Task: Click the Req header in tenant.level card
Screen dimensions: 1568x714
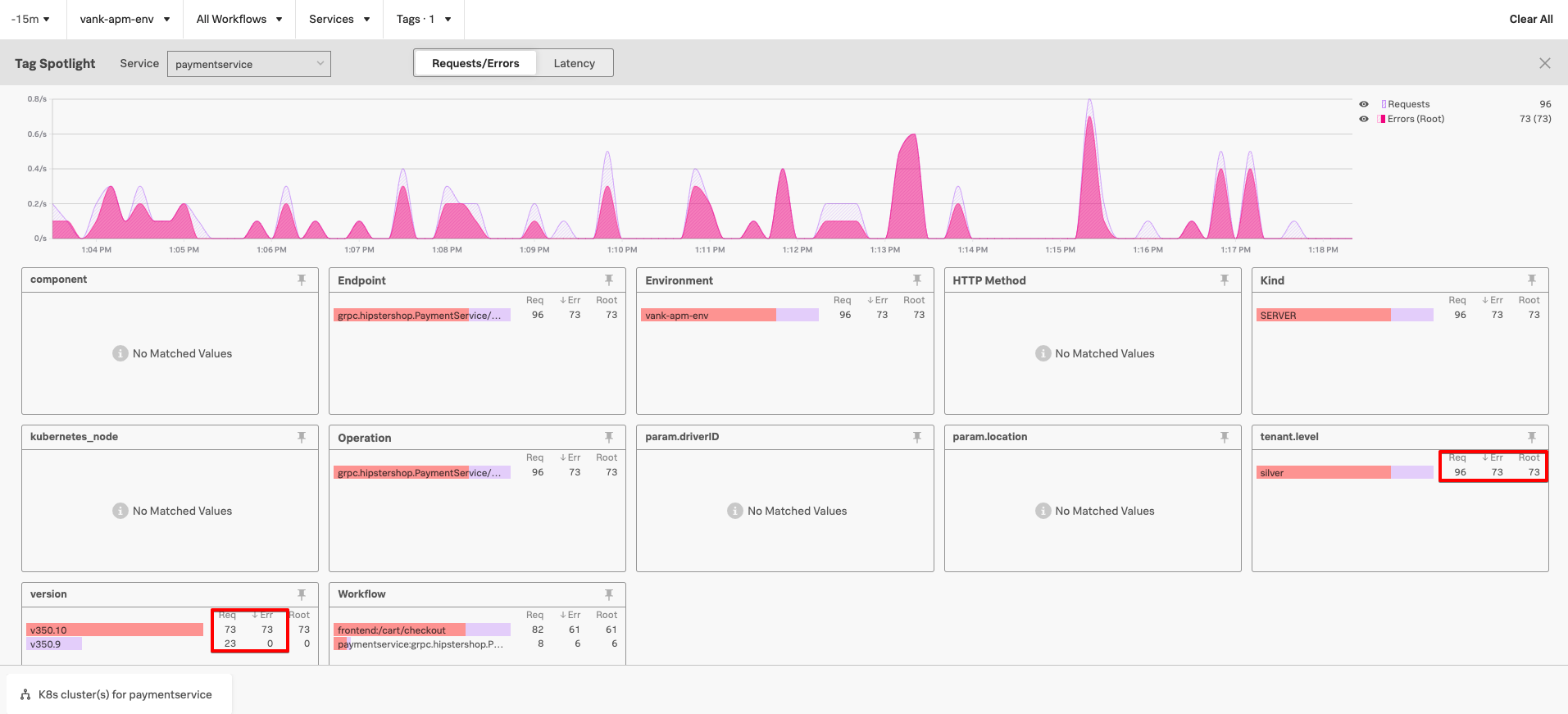Action: 1457,457
